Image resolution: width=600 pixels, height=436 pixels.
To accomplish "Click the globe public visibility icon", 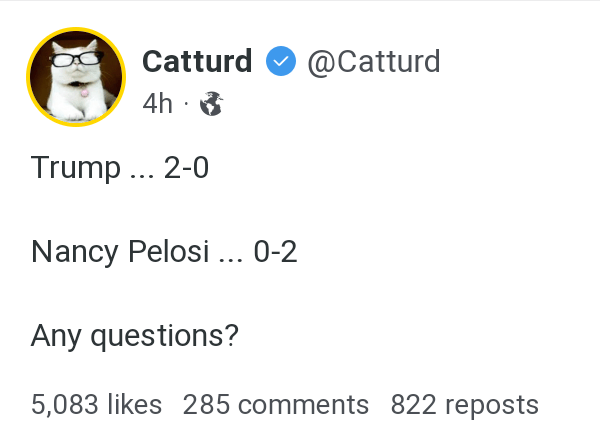I will click(210, 103).
